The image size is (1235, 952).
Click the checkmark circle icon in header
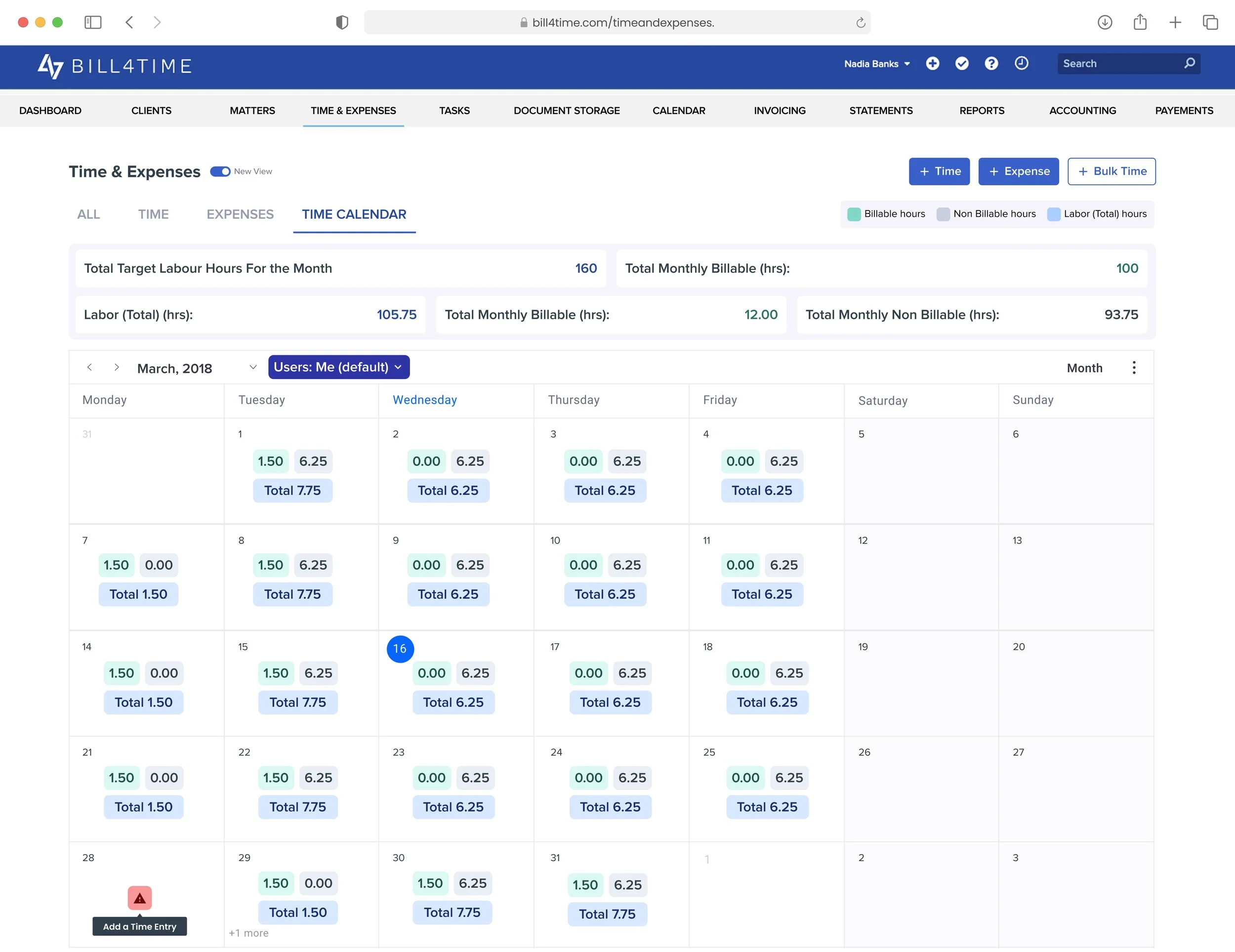[961, 63]
